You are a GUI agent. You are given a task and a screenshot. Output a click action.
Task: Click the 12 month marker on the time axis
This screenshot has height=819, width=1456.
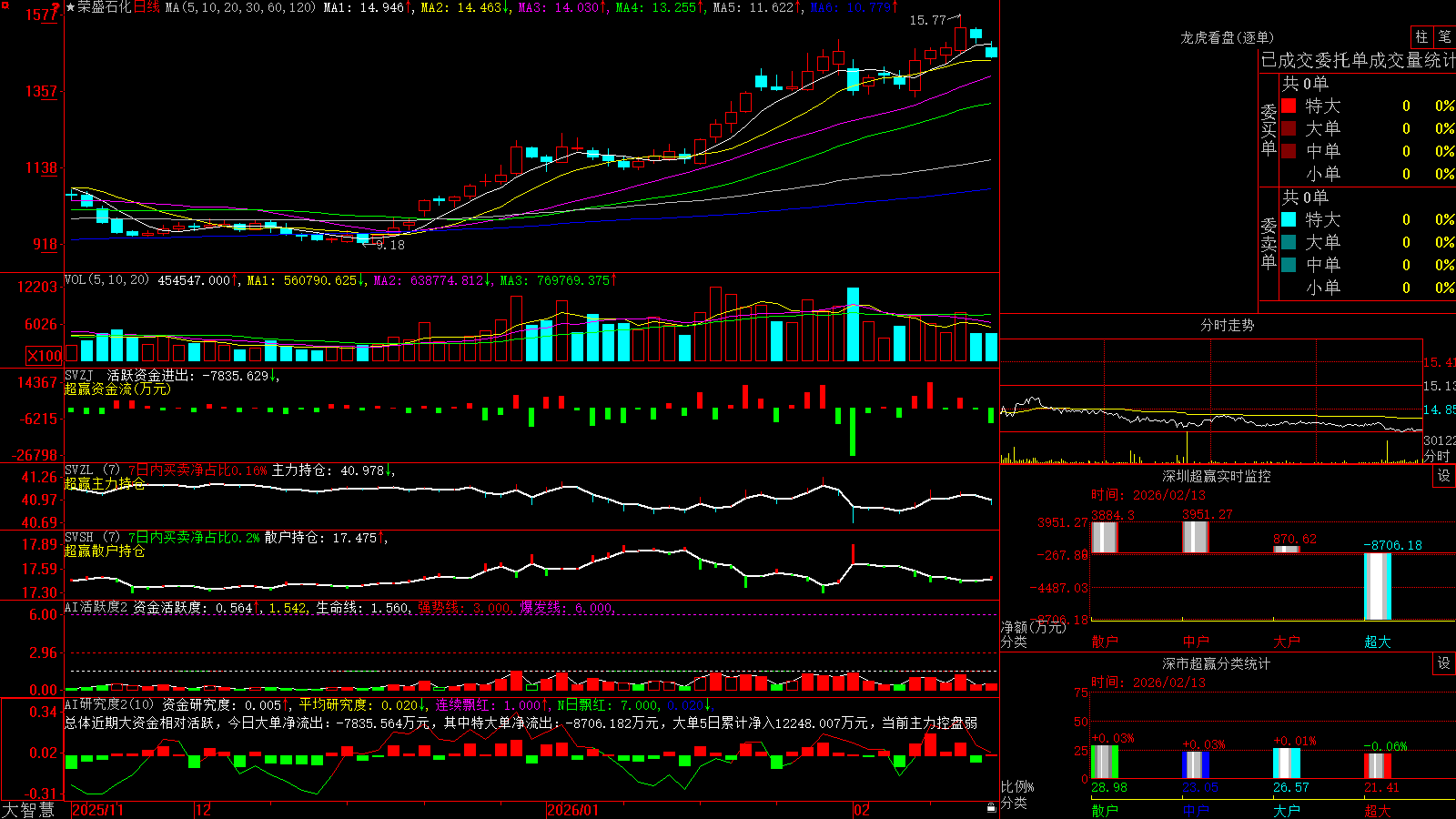[x=204, y=810]
